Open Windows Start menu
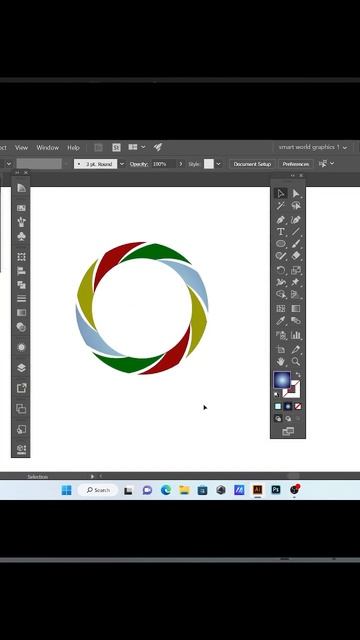This screenshot has height=640, width=360. (x=67, y=490)
